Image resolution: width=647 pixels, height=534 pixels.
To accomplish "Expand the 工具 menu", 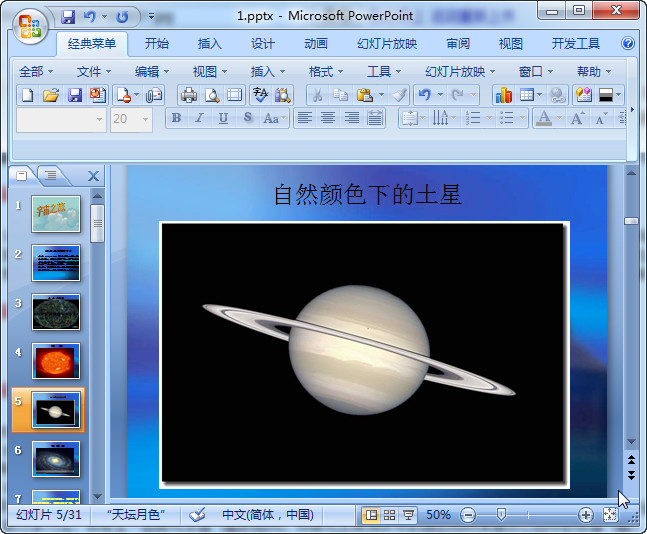I will click(384, 72).
